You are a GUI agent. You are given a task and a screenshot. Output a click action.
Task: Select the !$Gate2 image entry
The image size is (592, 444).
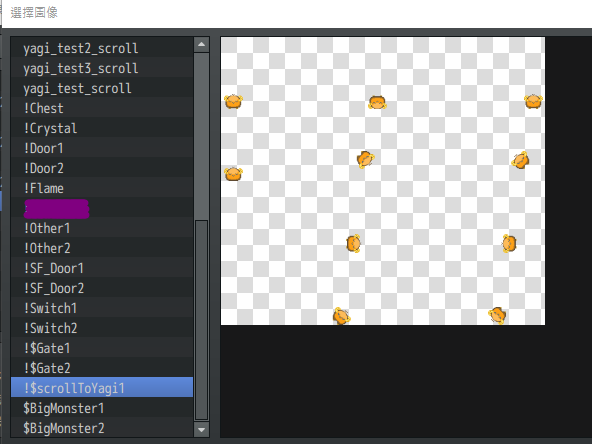pos(102,368)
